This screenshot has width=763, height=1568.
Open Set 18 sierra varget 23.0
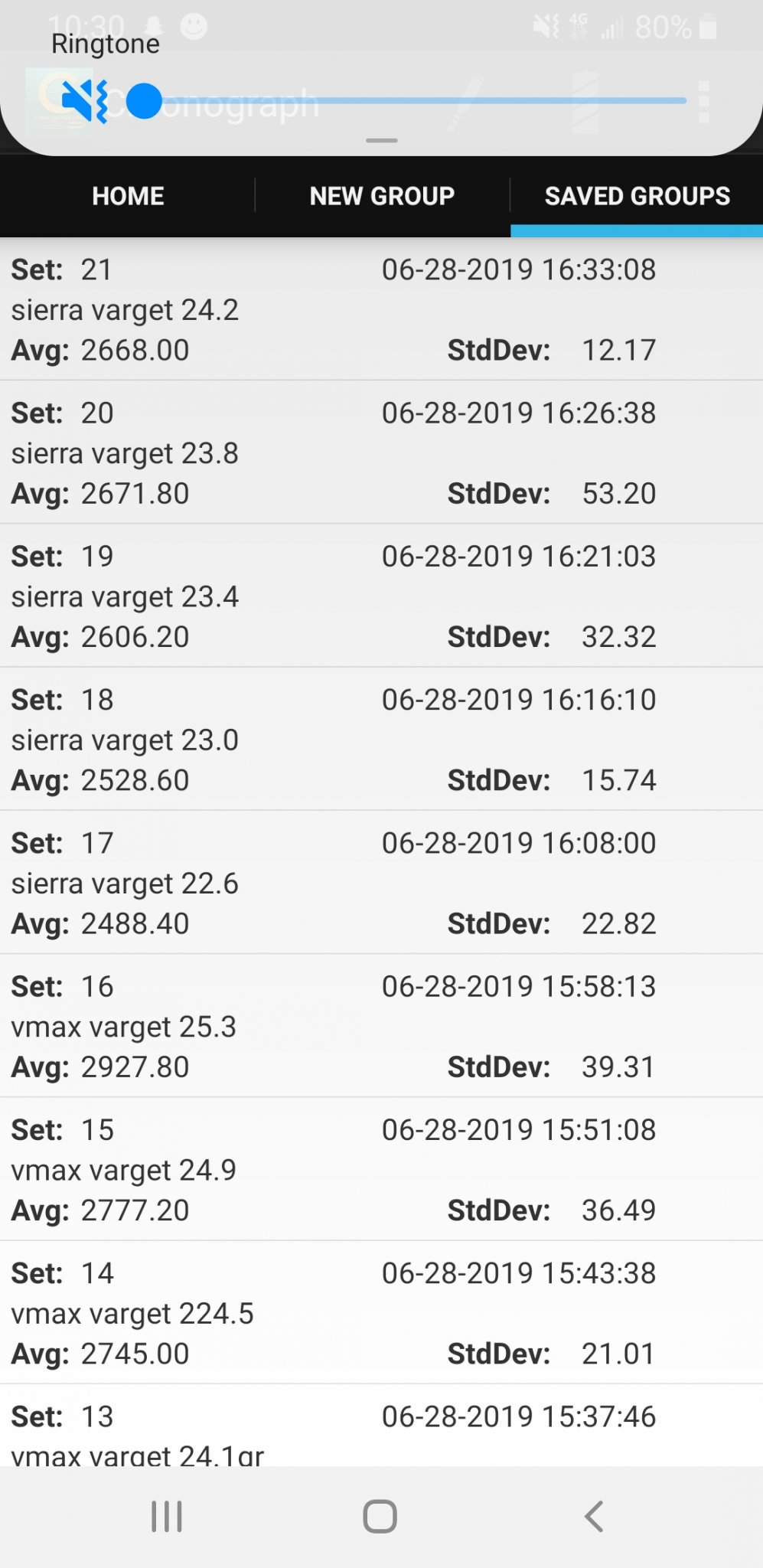381,739
